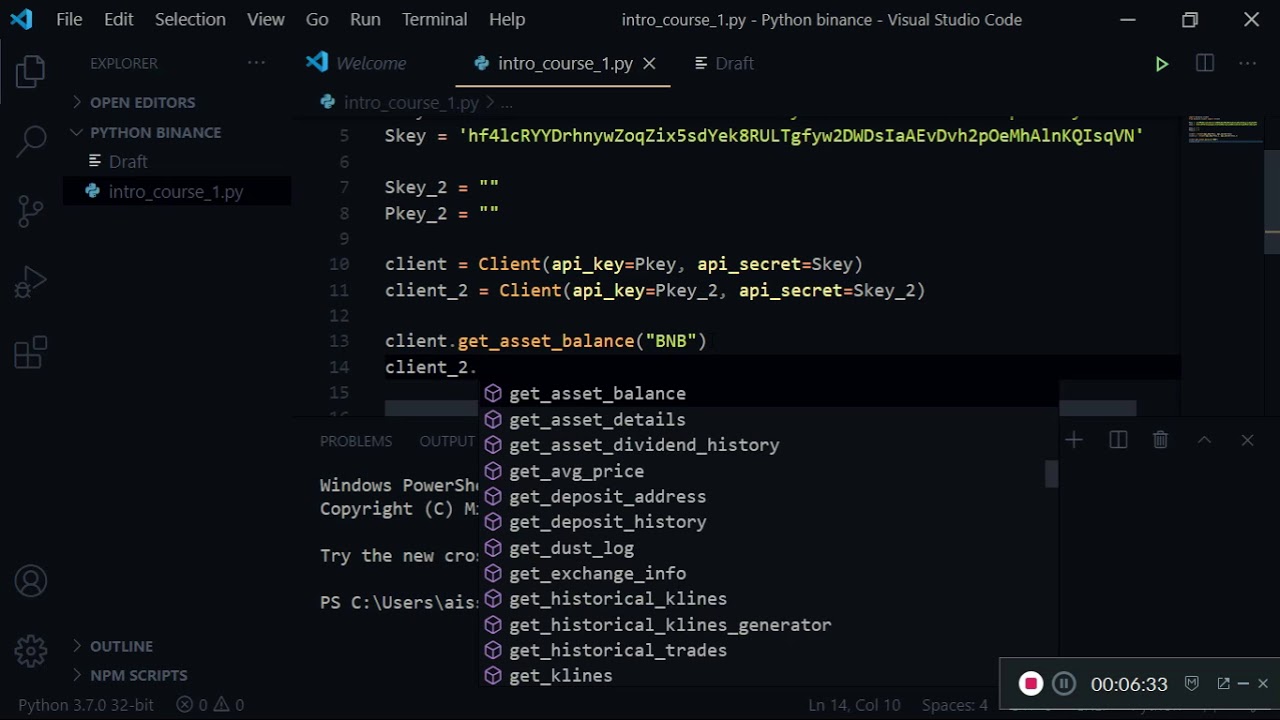Screen dimensions: 1280x720
Task: Click the editor minimap code preview
Action: [1223, 131]
